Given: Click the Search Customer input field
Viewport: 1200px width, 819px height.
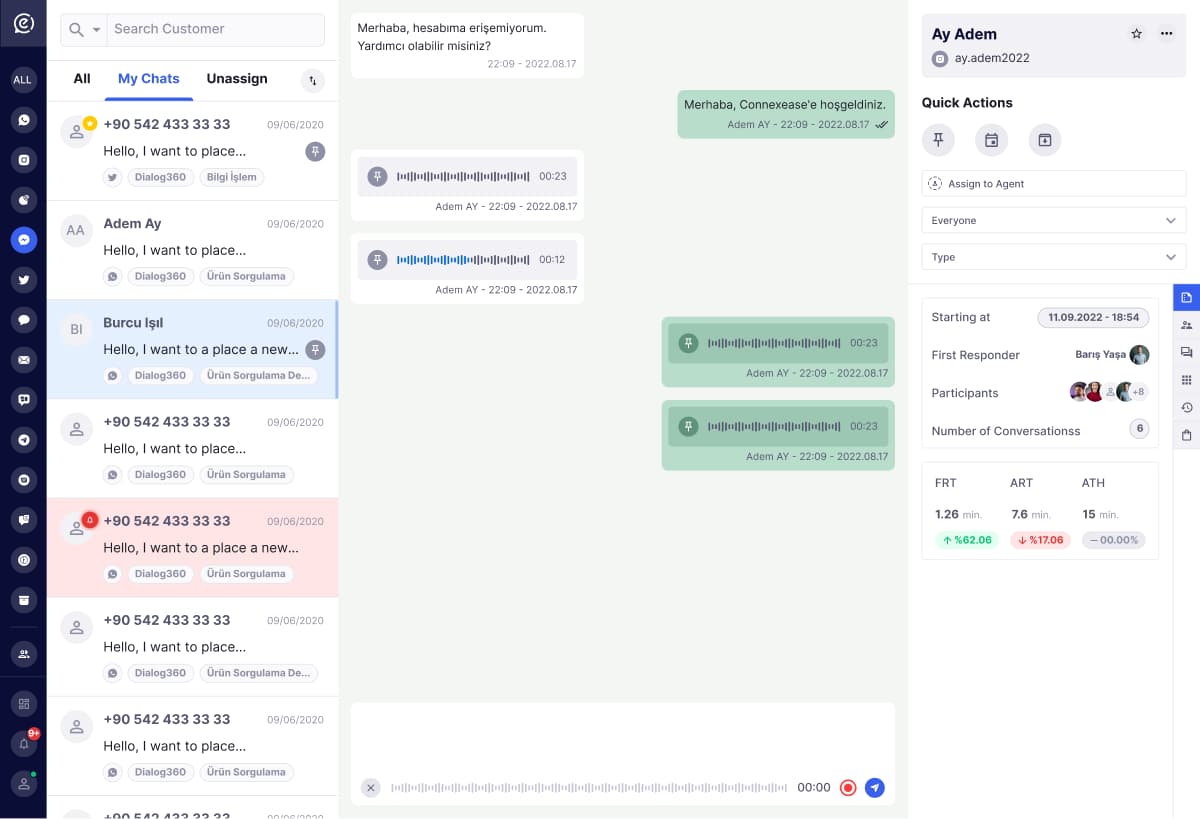Looking at the screenshot, I should point(215,30).
